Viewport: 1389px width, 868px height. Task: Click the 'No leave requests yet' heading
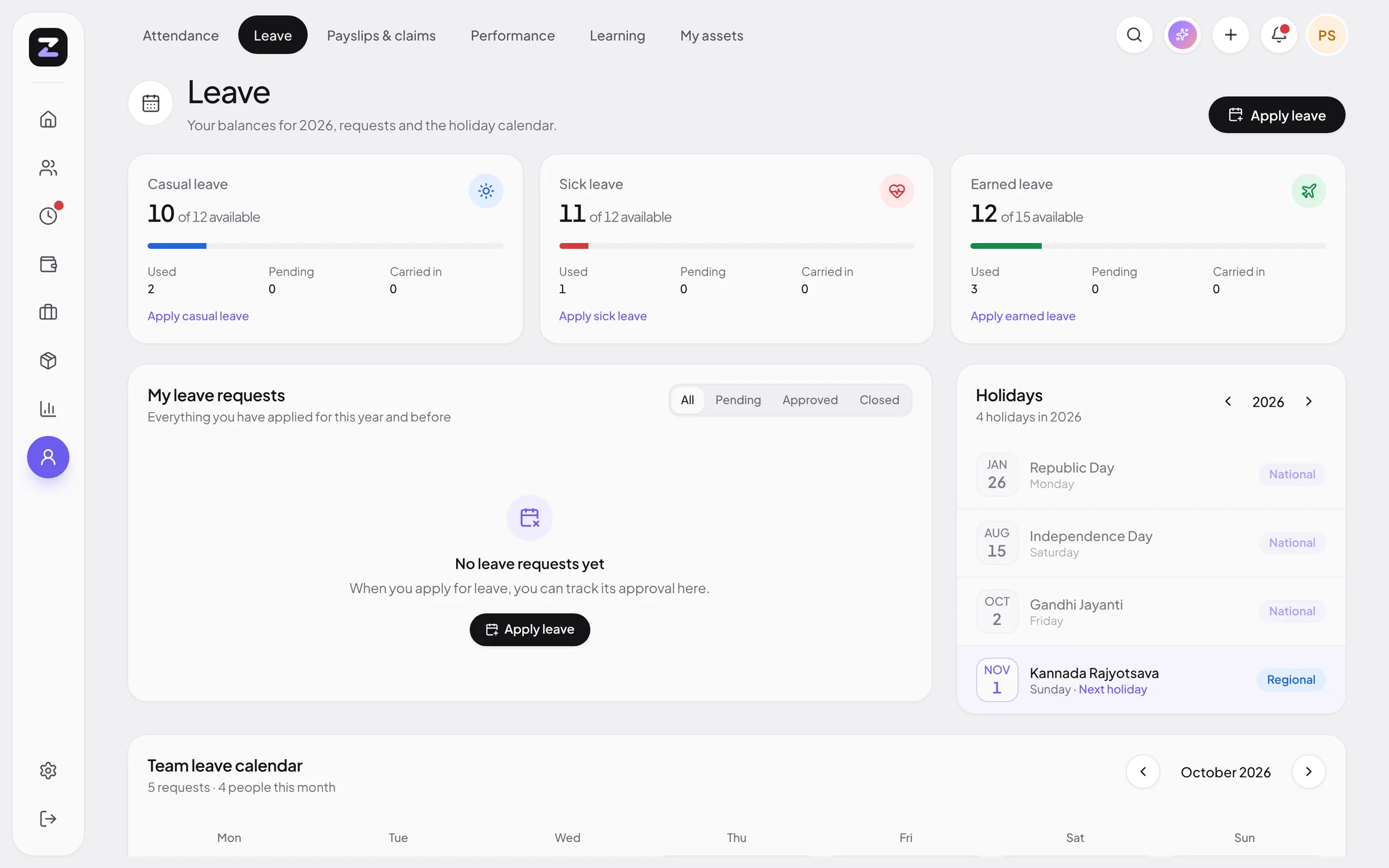click(530, 564)
